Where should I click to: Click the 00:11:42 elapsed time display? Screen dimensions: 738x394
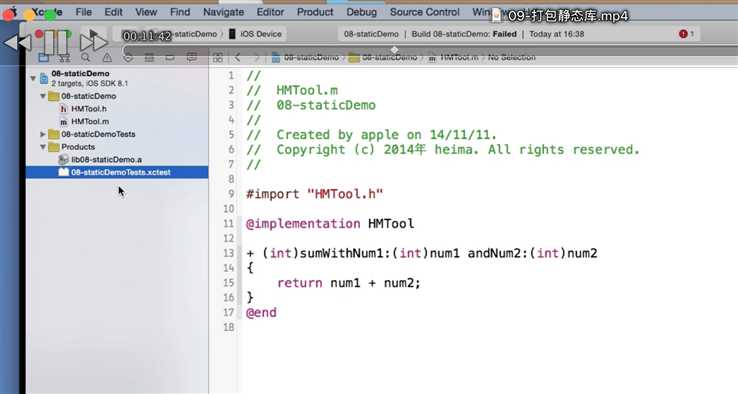tap(147, 36)
